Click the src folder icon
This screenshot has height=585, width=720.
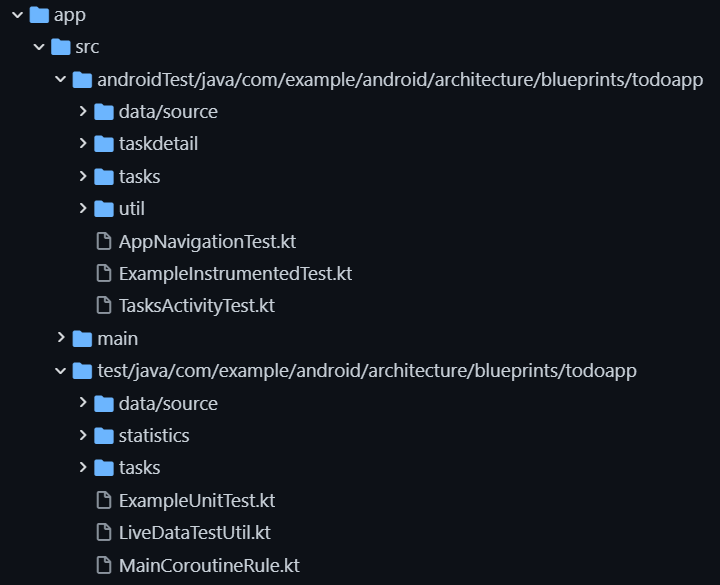pos(61,47)
